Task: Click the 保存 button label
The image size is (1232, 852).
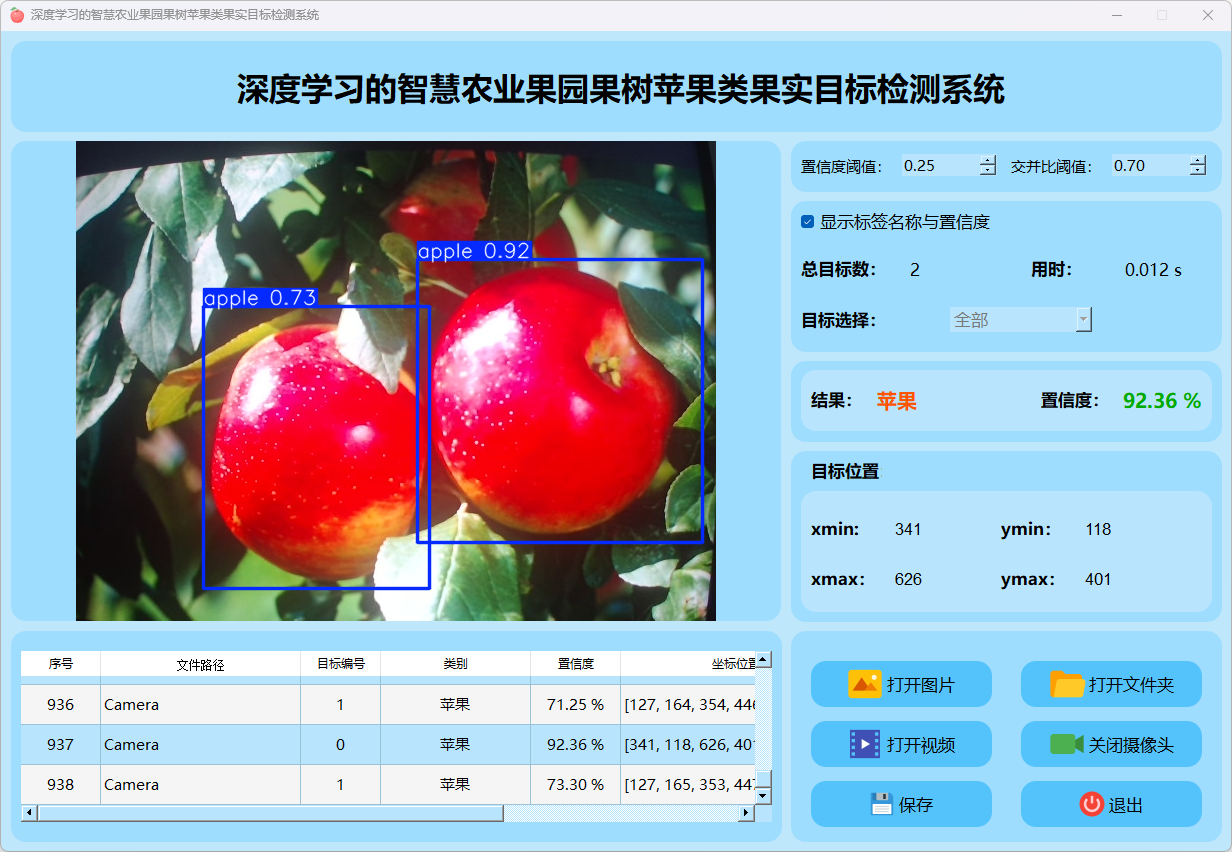Action: pyautogui.click(x=916, y=805)
